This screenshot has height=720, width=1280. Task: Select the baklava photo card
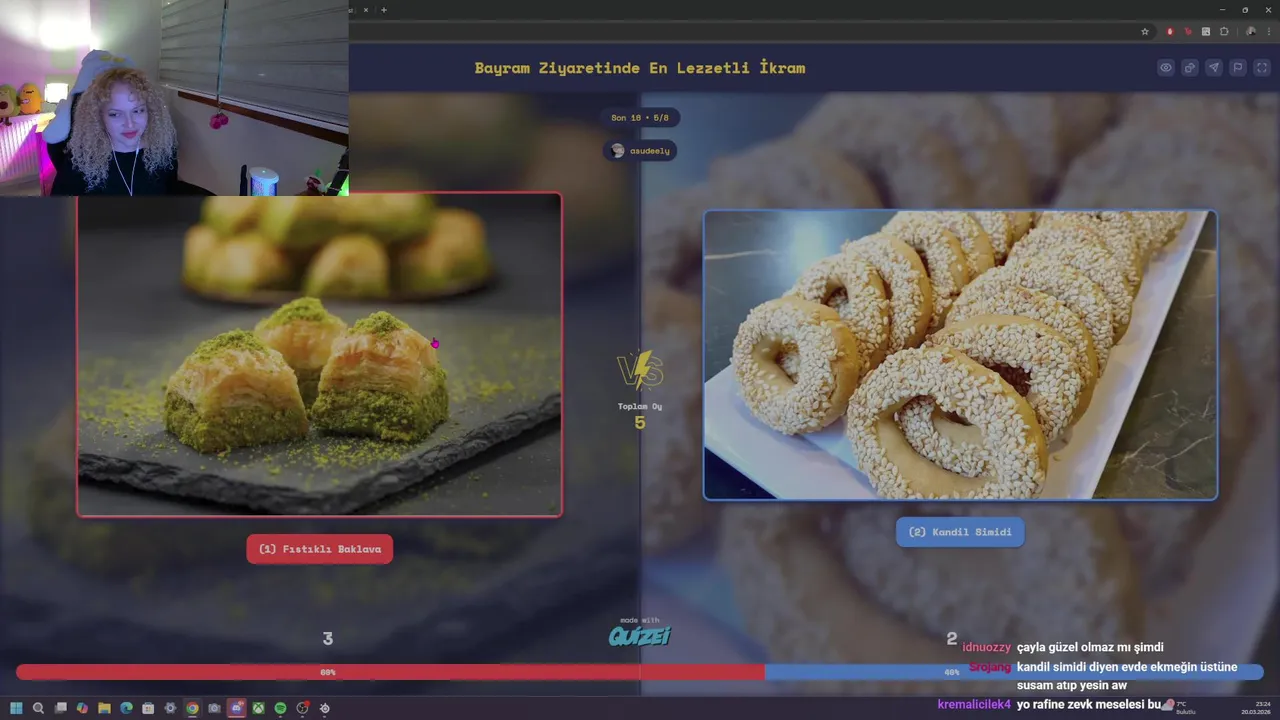320,355
